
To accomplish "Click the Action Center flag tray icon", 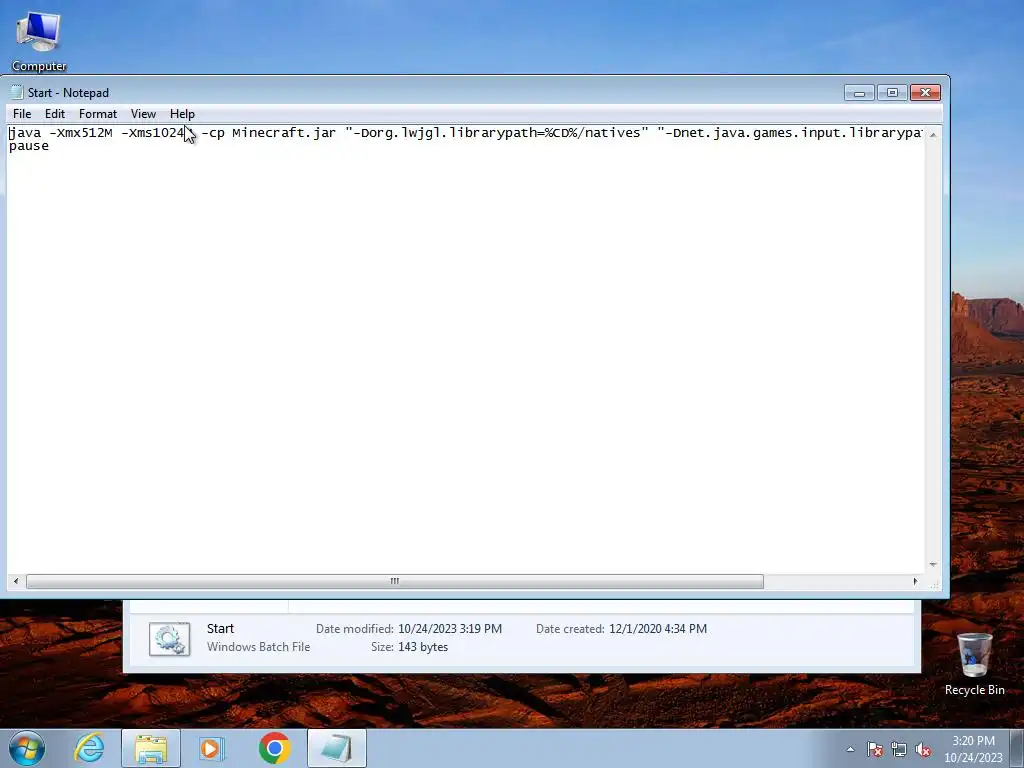I will [x=875, y=749].
